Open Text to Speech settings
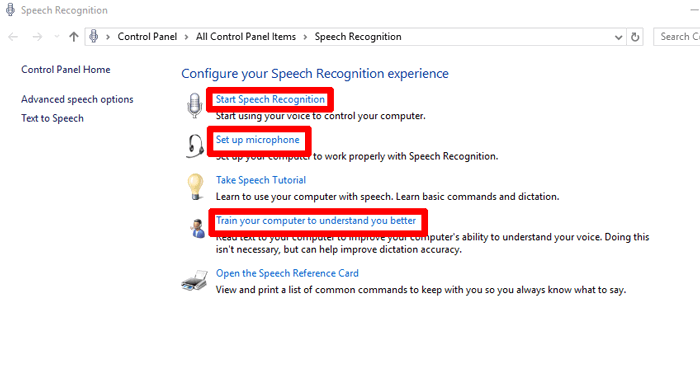This screenshot has width=700, height=371. point(52,118)
